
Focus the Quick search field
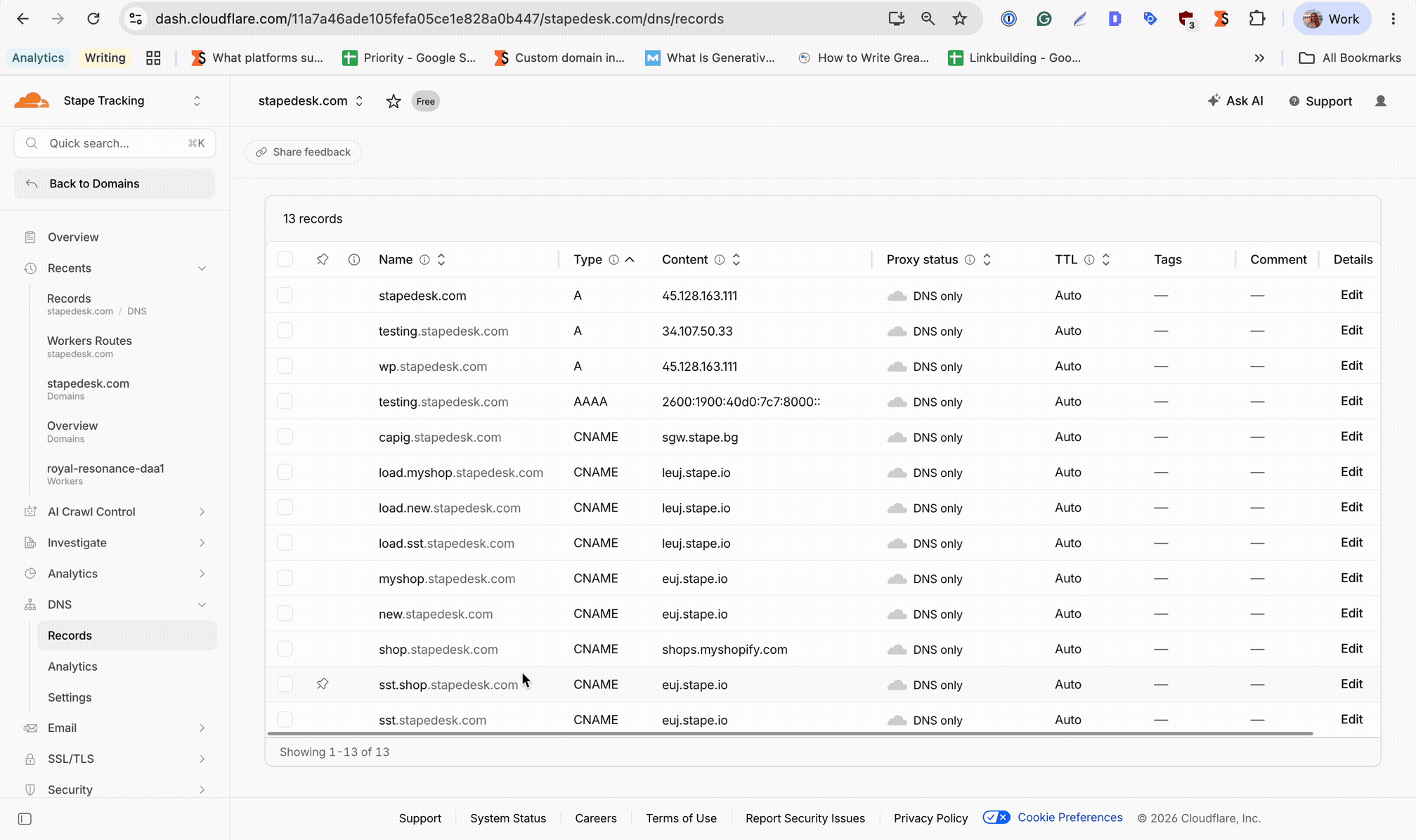115,143
